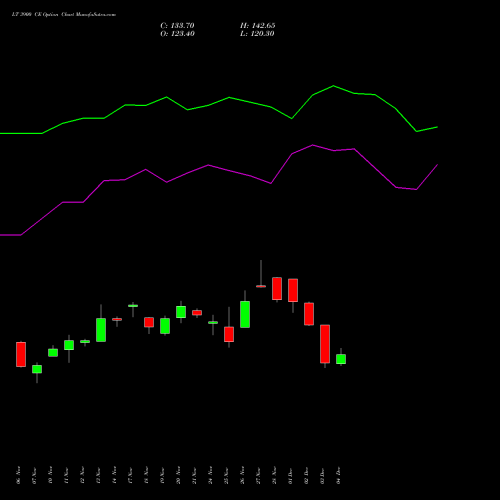Image resolution: width=500 pixels, height=500 pixels.
Task: Select the high value 'H: 142.65'
Action: pyautogui.click(x=258, y=26)
